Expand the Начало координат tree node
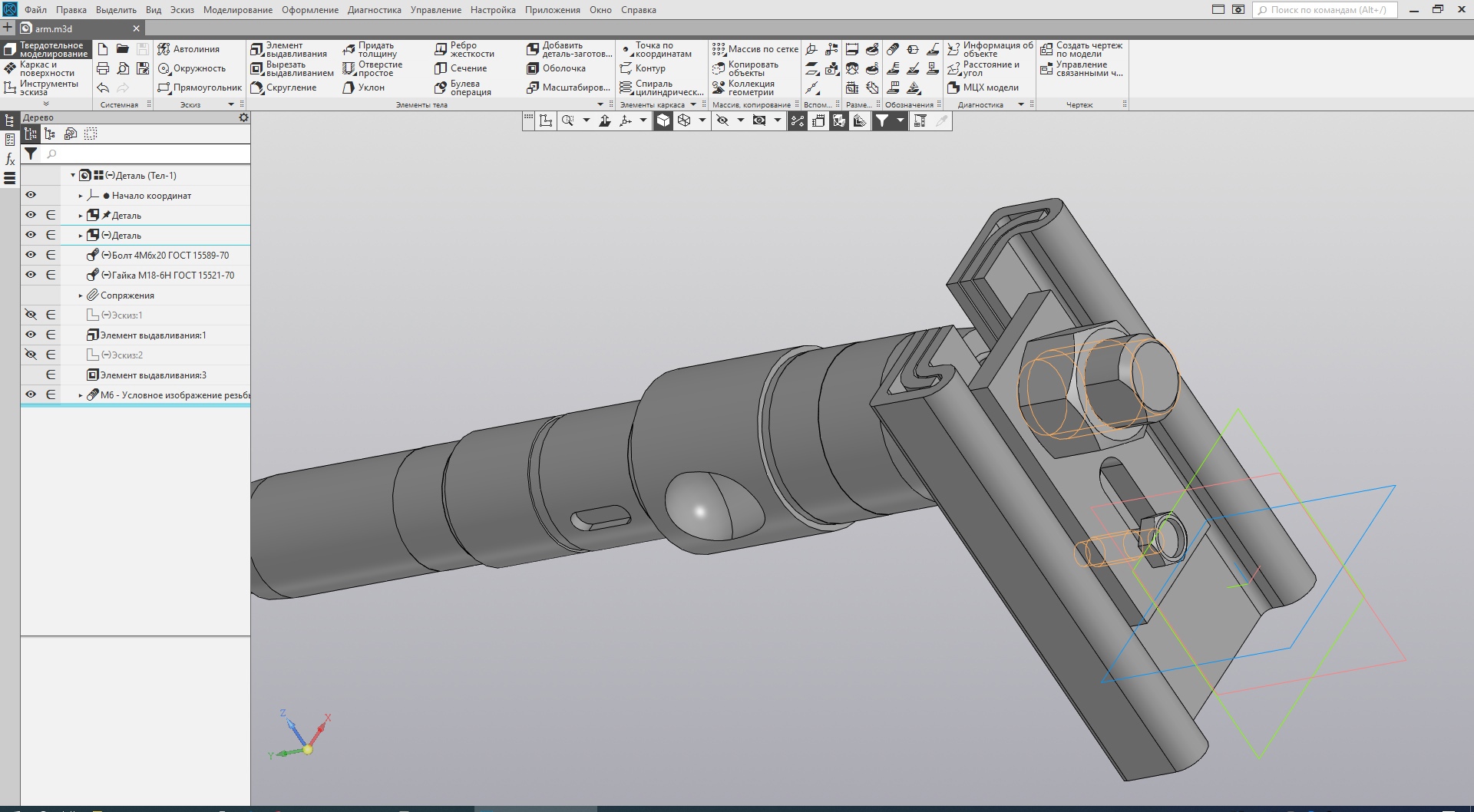 [81, 196]
